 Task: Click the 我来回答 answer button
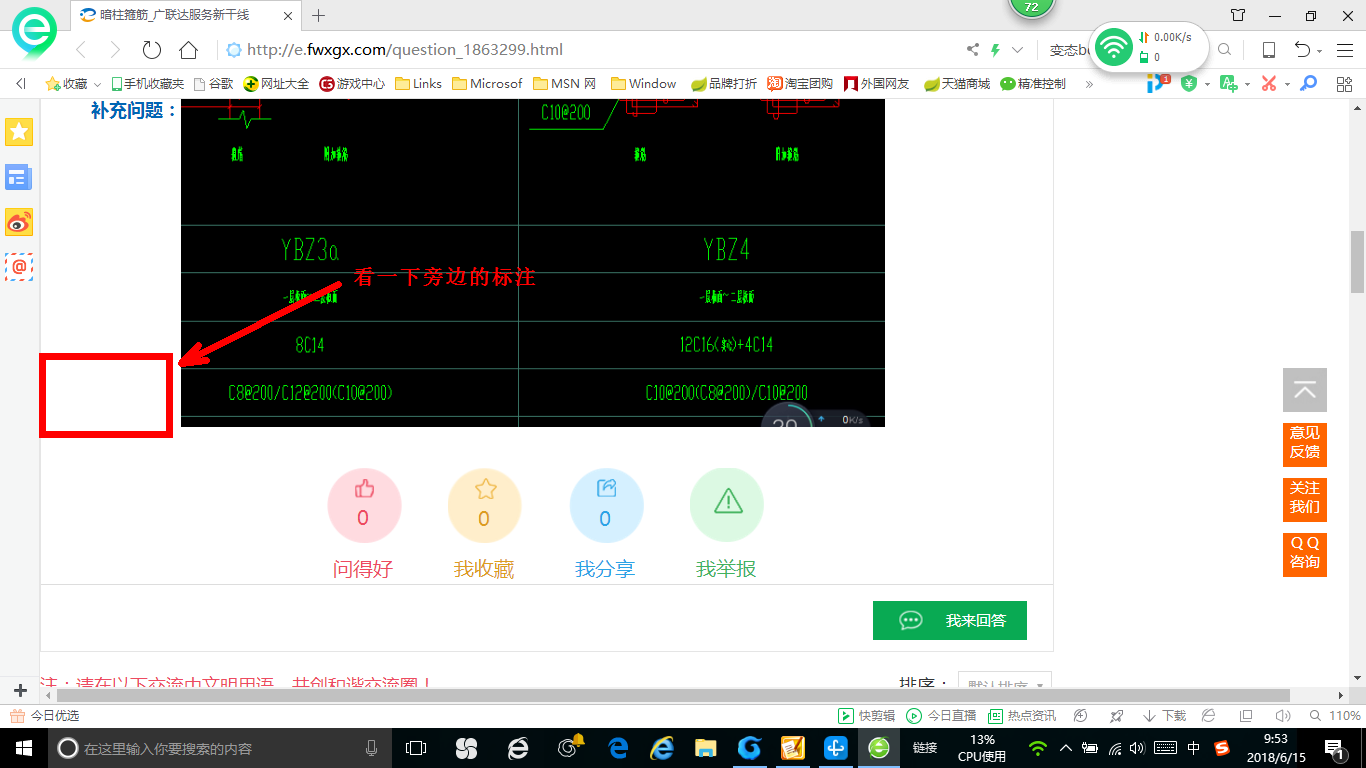pyautogui.click(x=950, y=620)
